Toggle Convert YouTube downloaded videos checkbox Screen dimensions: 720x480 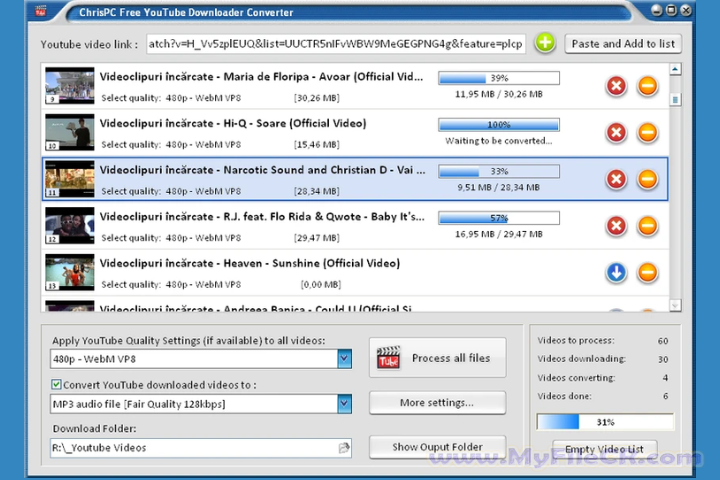[x=56, y=384]
